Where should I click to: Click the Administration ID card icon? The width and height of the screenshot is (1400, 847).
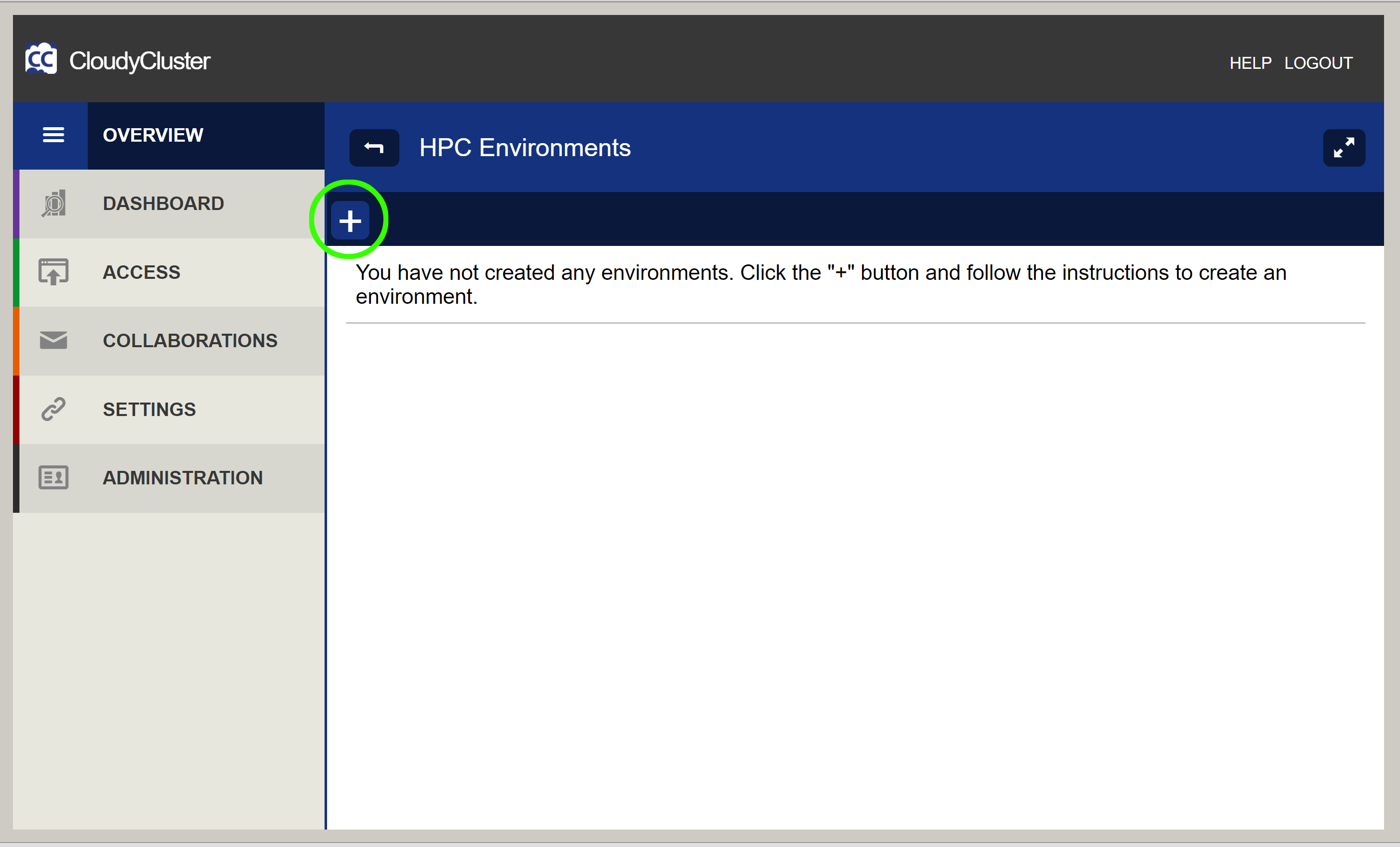click(x=53, y=477)
